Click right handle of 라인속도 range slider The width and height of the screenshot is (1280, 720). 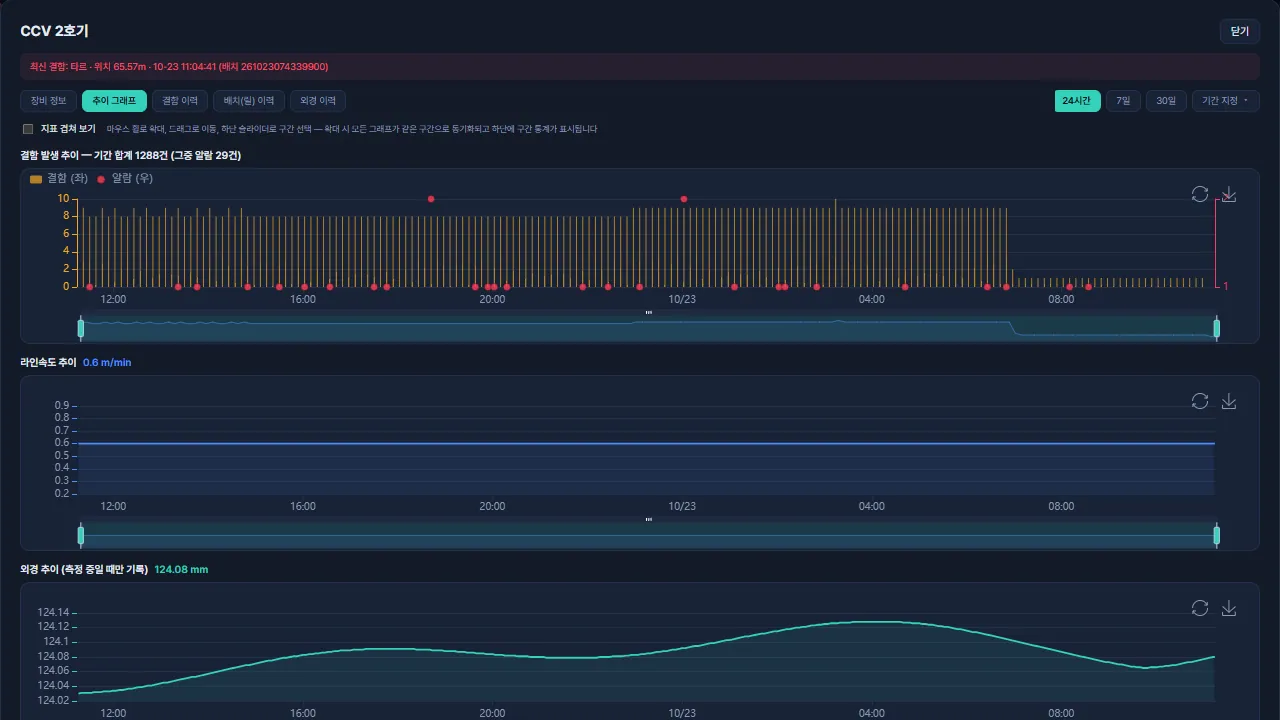pyautogui.click(x=1217, y=535)
